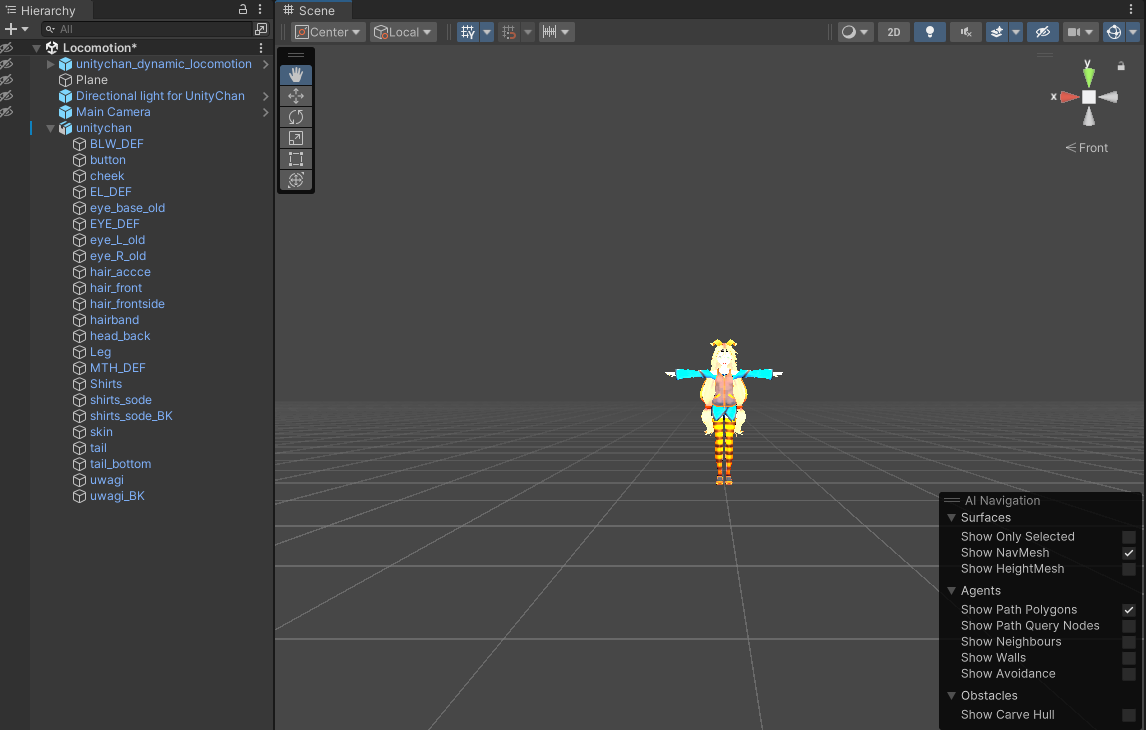
Task: Select the Scale tool
Action: tap(296, 138)
